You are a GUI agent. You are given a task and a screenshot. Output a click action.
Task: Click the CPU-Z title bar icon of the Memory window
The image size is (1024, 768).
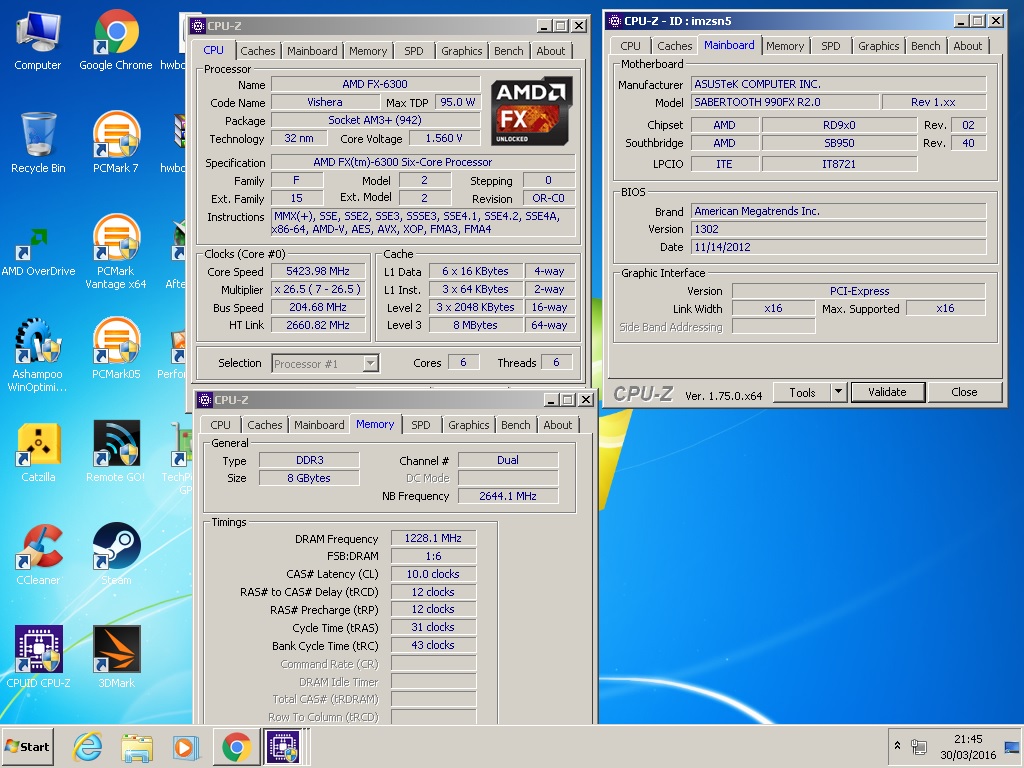pyautogui.click(x=205, y=400)
